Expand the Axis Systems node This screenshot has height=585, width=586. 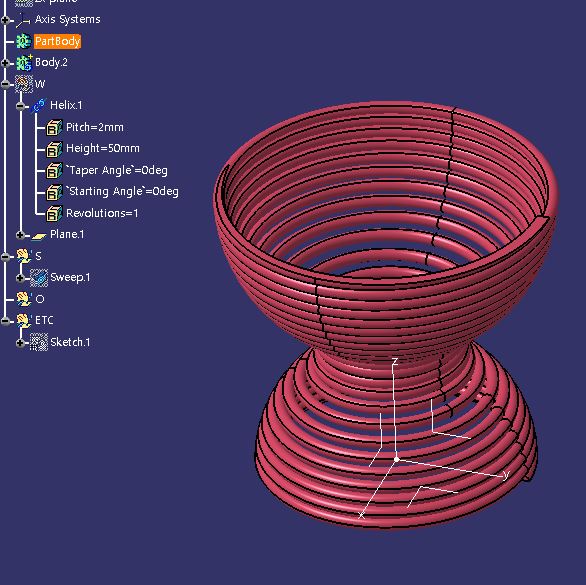5,20
